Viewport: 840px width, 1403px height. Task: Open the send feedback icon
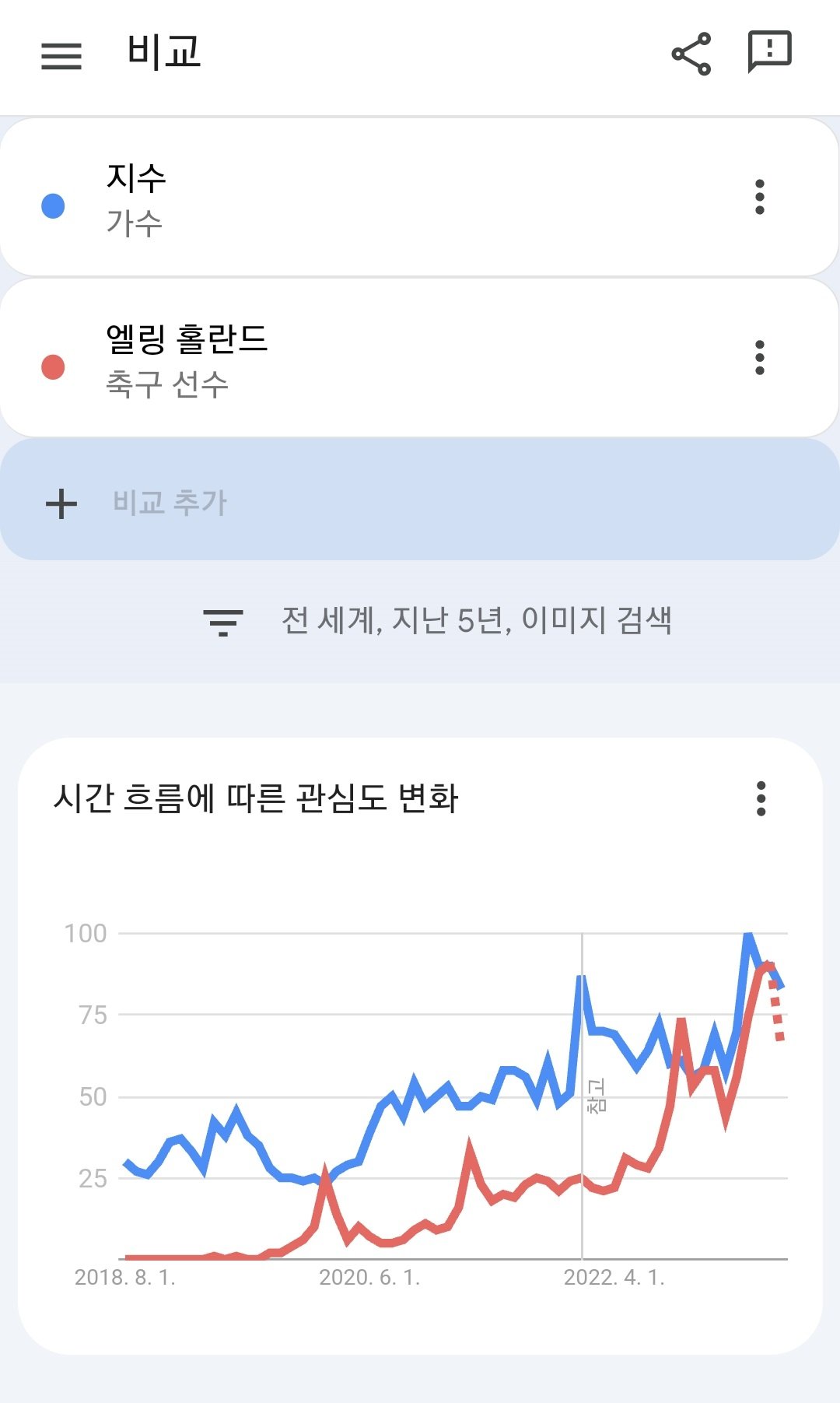click(769, 52)
